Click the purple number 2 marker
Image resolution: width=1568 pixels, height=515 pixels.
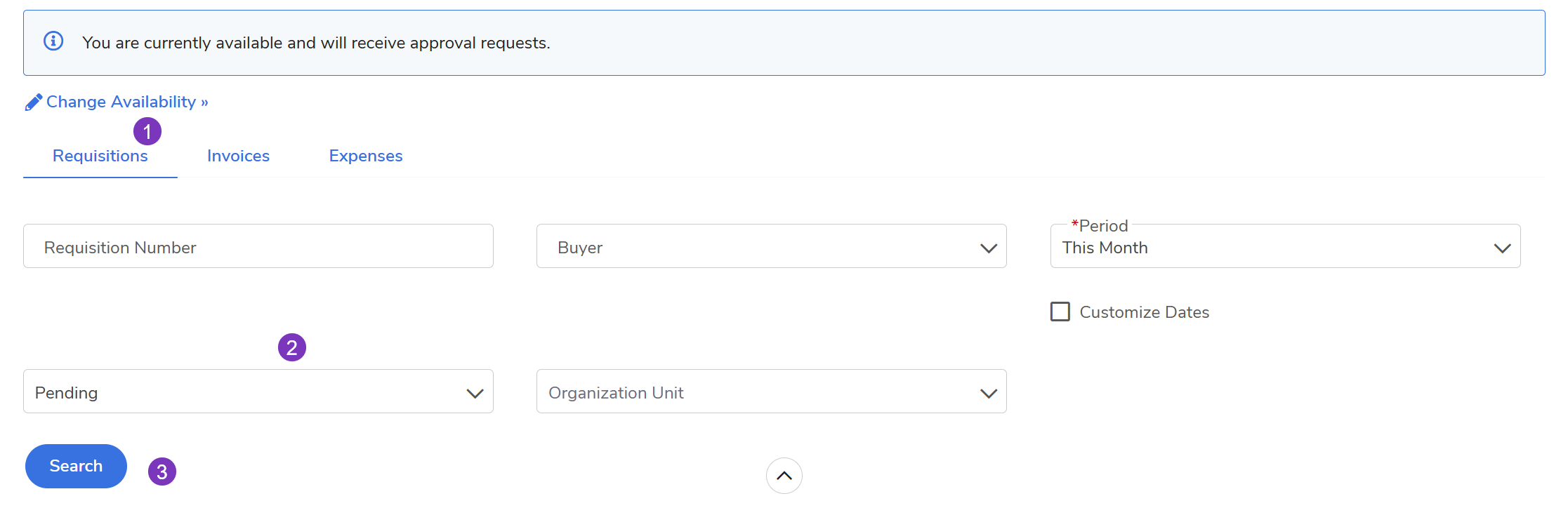(x=292, y=347)
